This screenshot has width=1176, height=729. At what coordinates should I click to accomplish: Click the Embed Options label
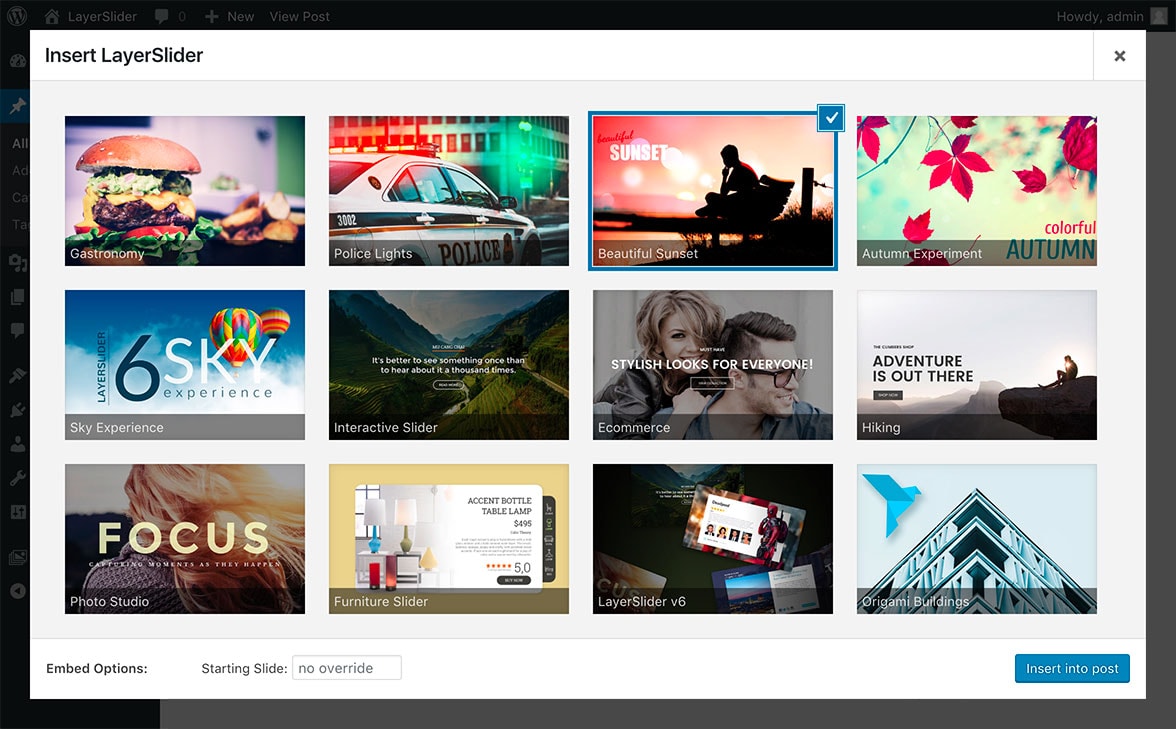(x=97, y=668)
